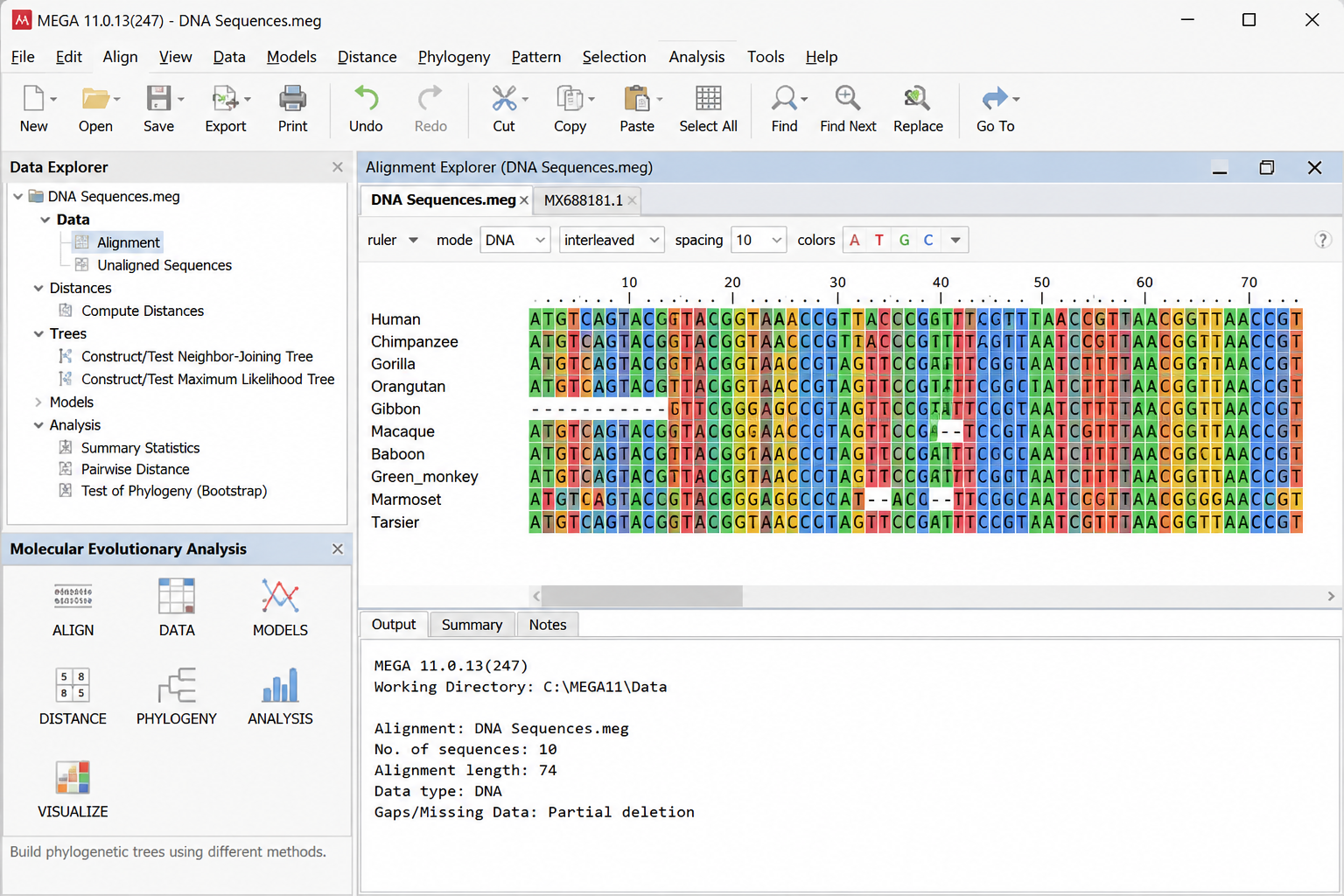1344x896 pixels.
Task: Select Construct/Test Neighbor-Joining Tree item
Action: [x=197, y=356]
